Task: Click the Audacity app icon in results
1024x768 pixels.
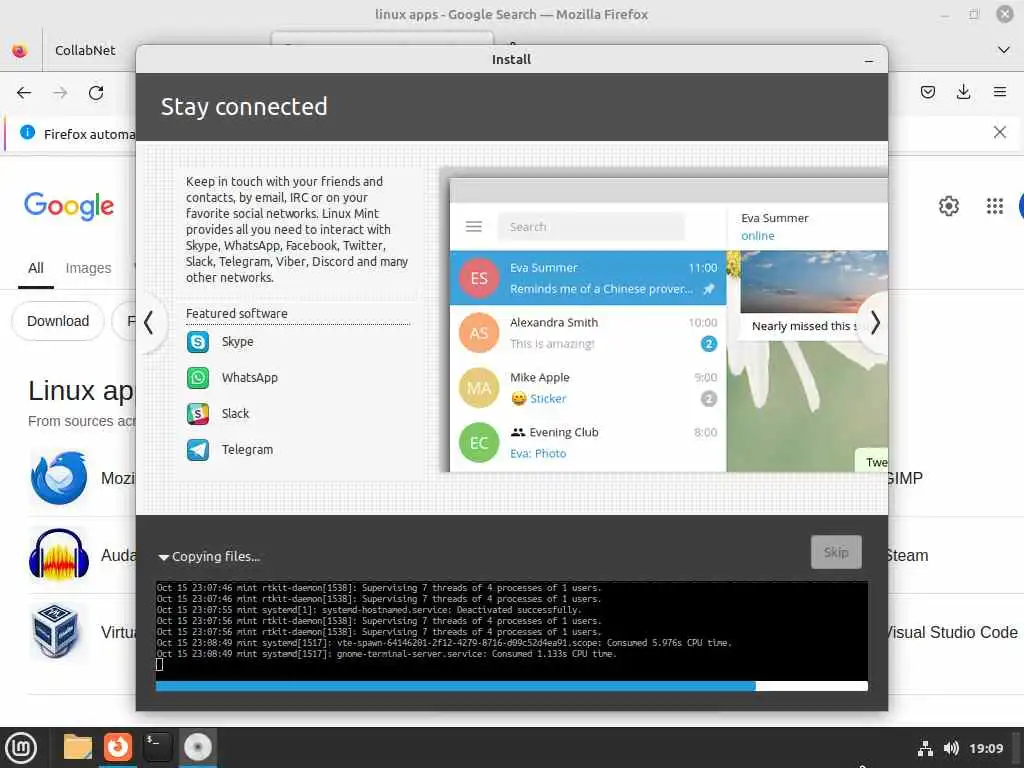Action: [x=59, y=555]
